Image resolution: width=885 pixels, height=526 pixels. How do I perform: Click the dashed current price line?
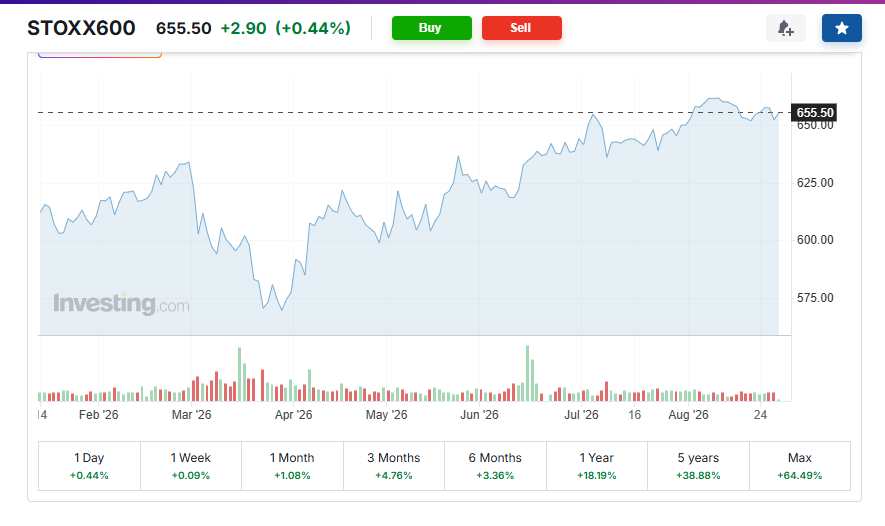click(x=415, y=113)
